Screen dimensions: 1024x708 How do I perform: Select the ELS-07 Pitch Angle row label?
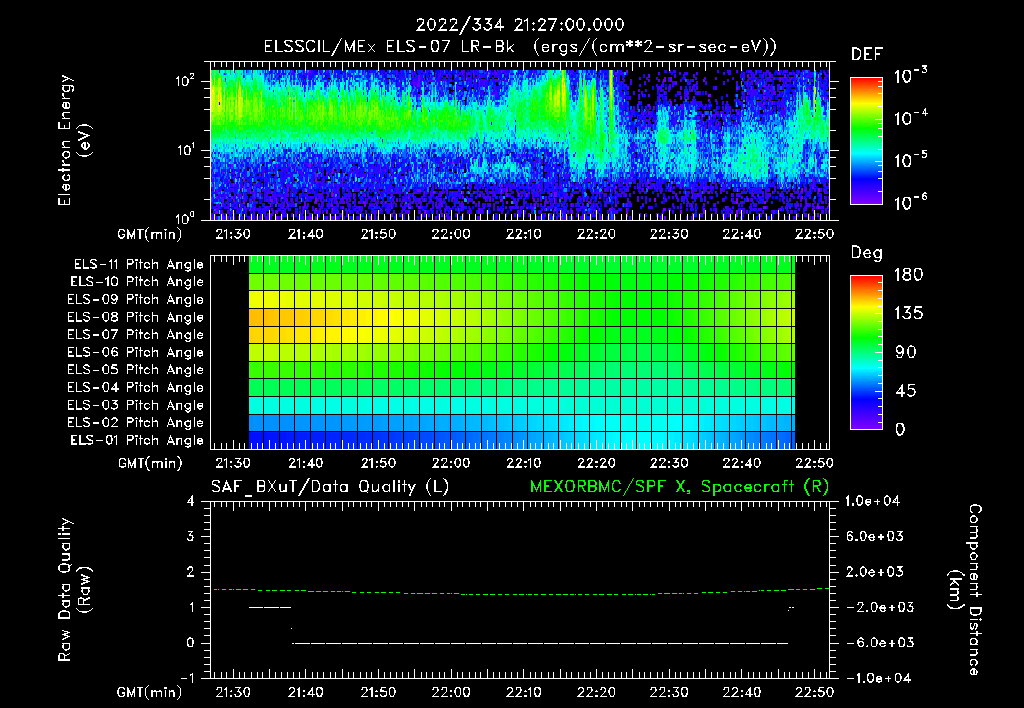pyautogui.click(x=136, y=335)
